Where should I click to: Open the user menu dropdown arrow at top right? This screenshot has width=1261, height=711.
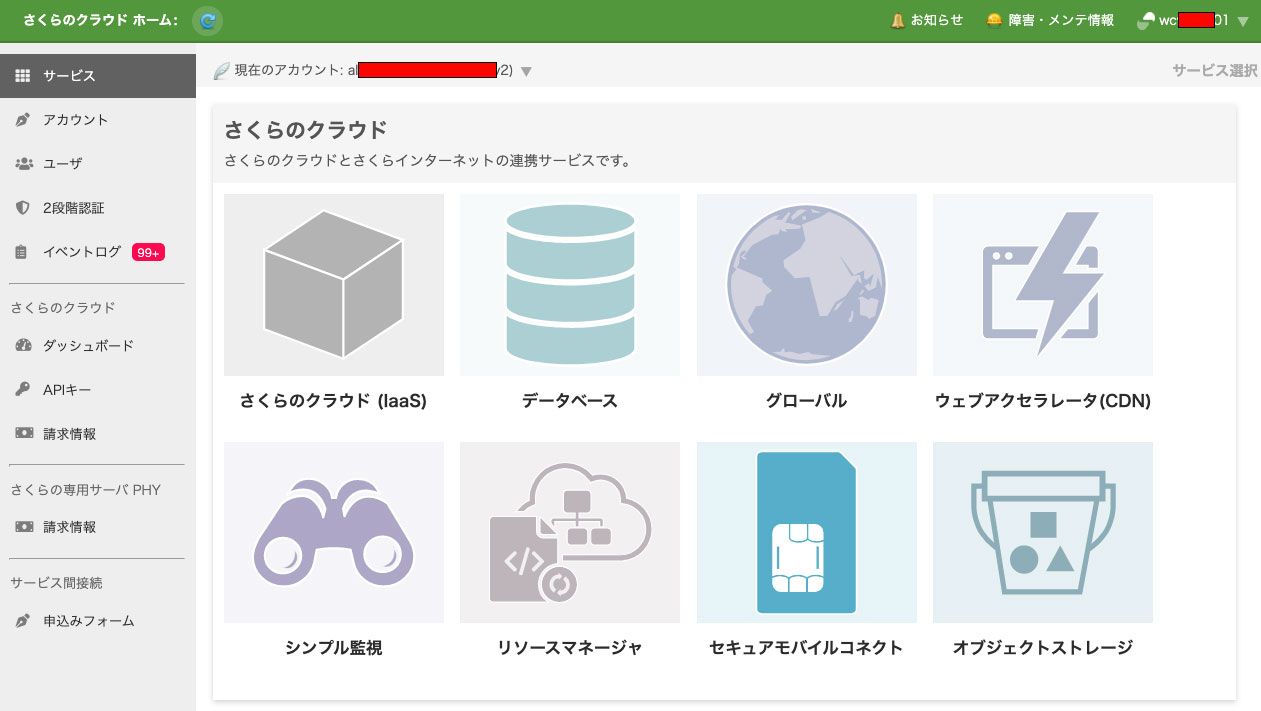[1243, 21]
